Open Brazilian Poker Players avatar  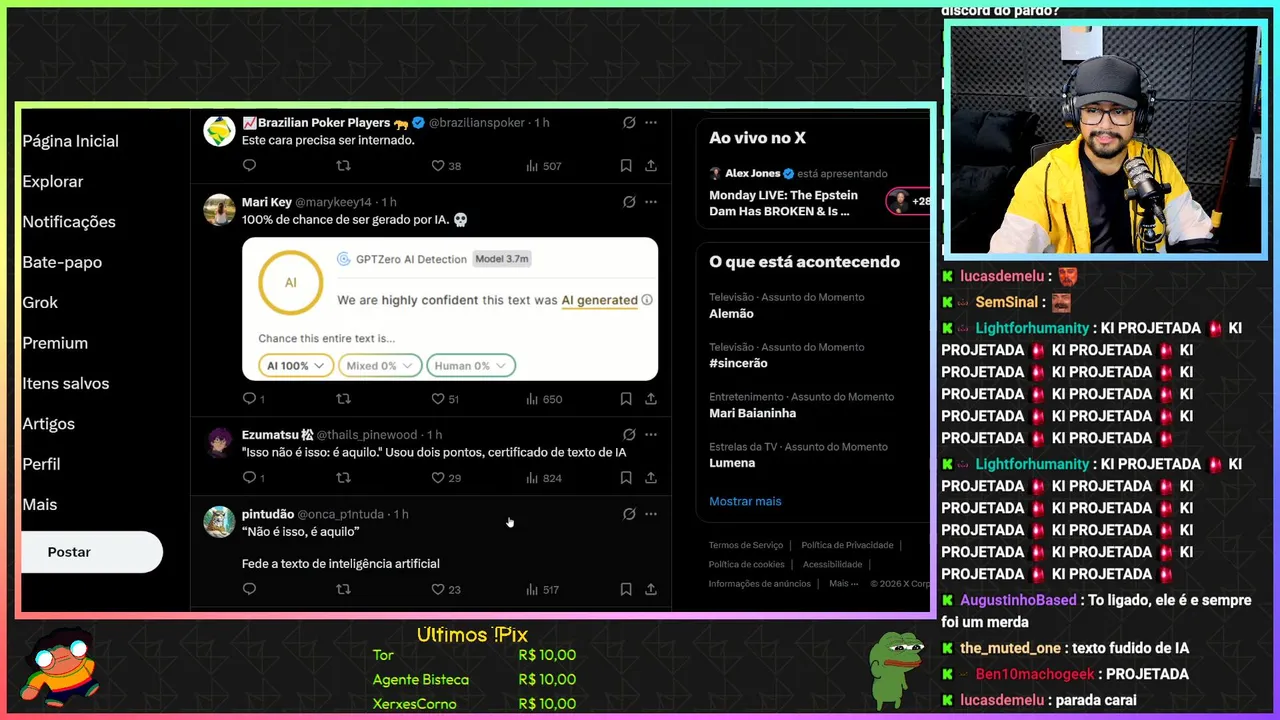[x=219, y=131]
